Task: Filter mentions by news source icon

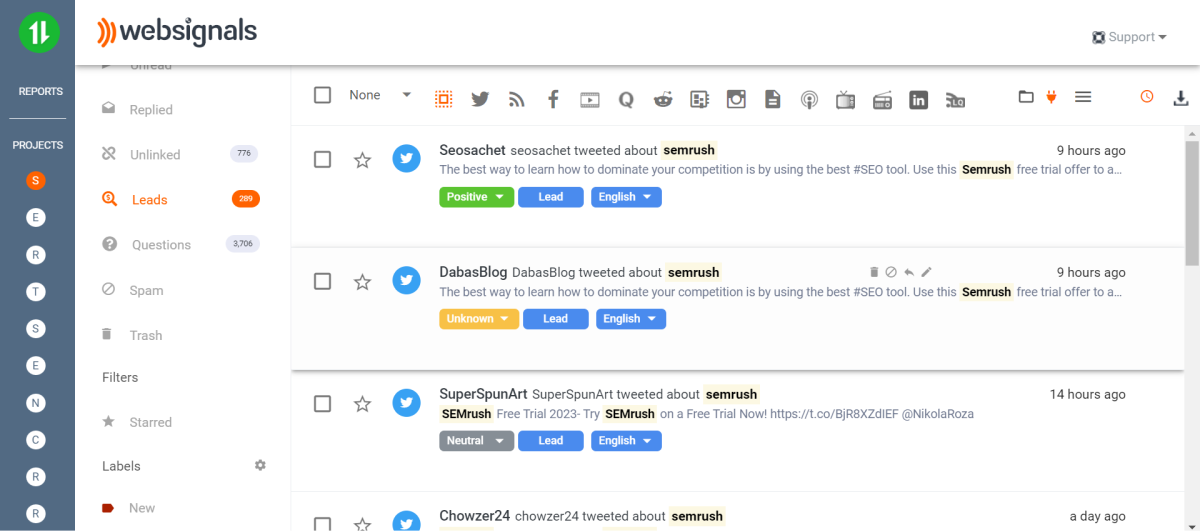Action: (x=699, y=99)
